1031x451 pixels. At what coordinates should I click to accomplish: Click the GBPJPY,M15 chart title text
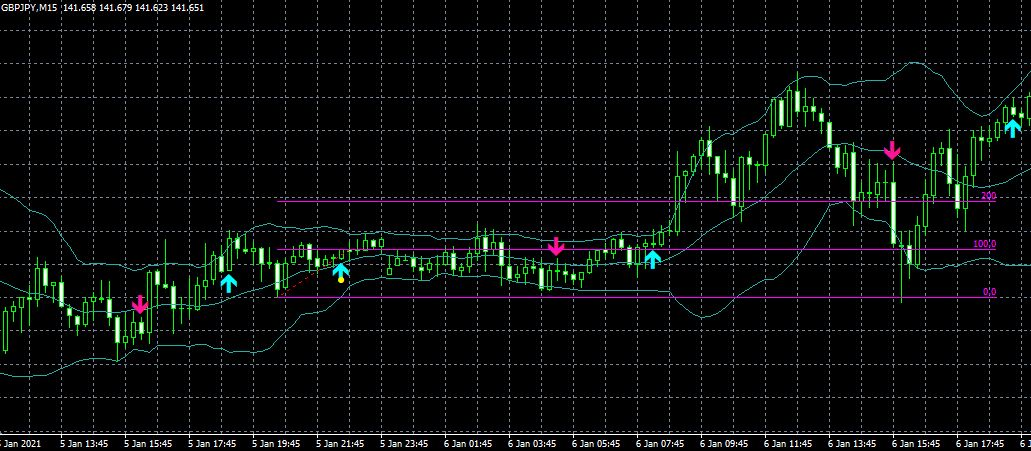click(x=29, y=7)
